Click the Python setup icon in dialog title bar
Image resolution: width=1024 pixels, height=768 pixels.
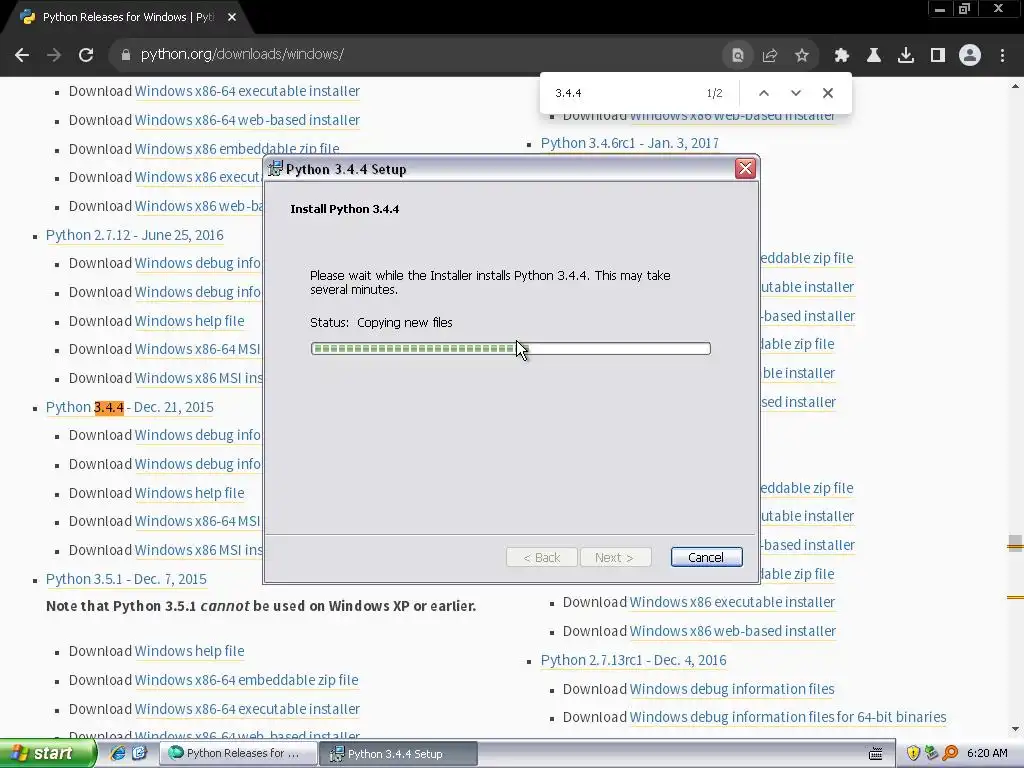tap(276, 169)
